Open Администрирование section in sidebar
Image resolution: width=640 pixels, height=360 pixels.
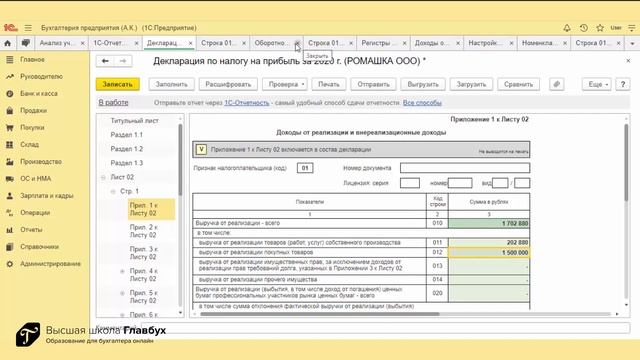pyautogui.click(x=50, y=264)
